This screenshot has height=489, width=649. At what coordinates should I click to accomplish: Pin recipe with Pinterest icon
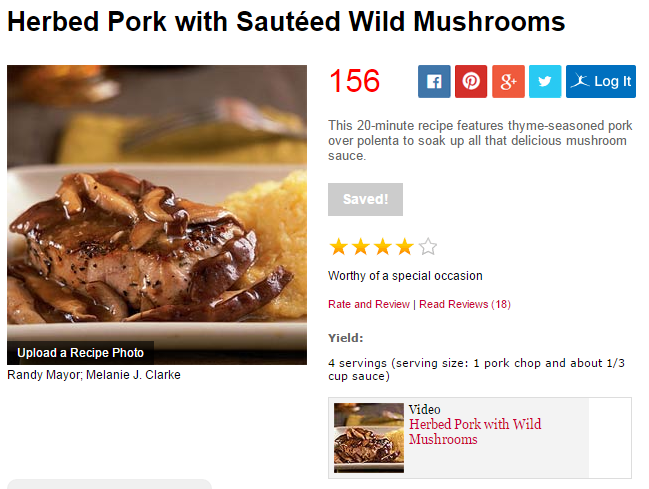coord(471,81)
